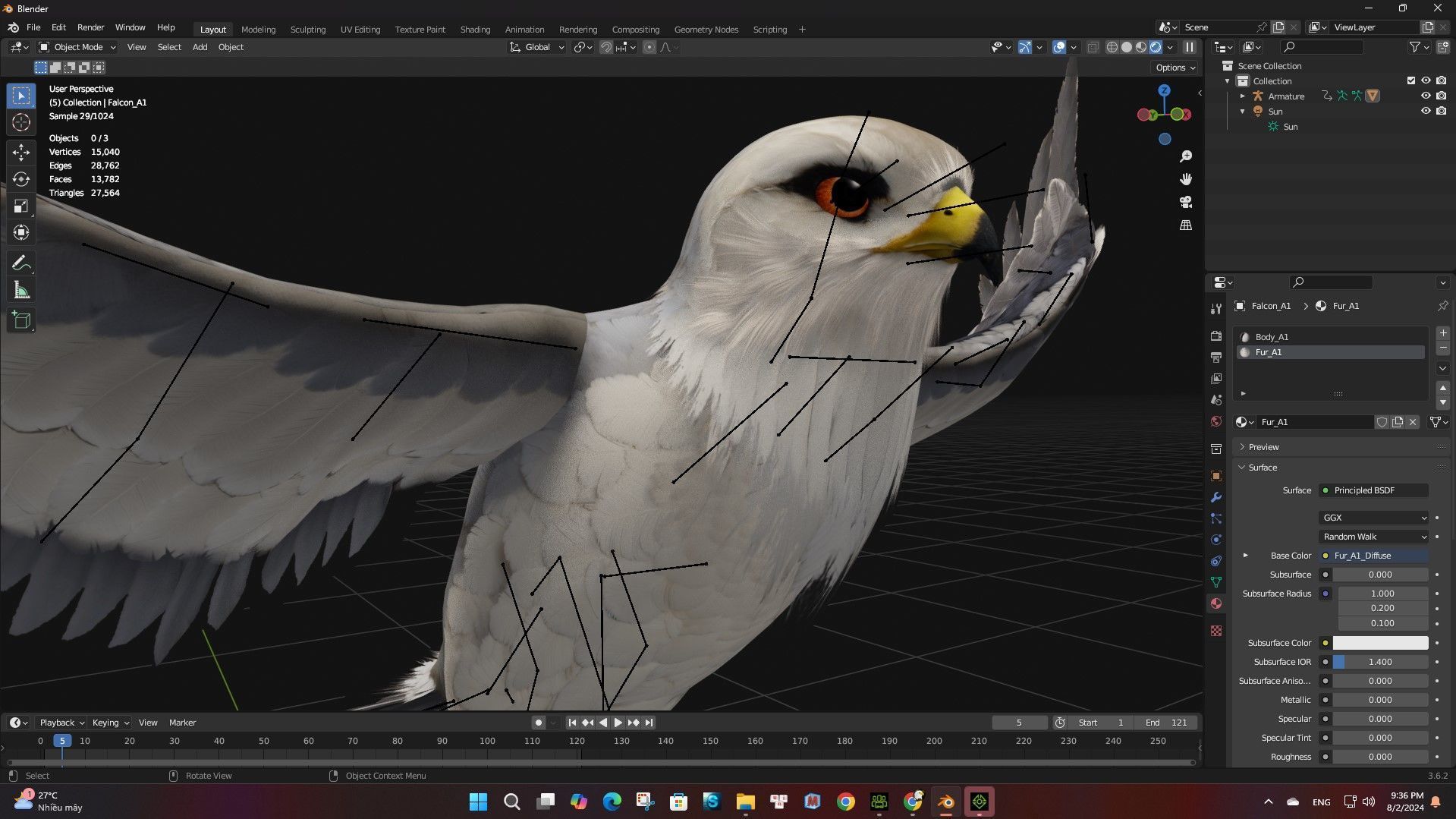Select the Add Cube tool
This screenshot has width=1456, height=819.
21,320
